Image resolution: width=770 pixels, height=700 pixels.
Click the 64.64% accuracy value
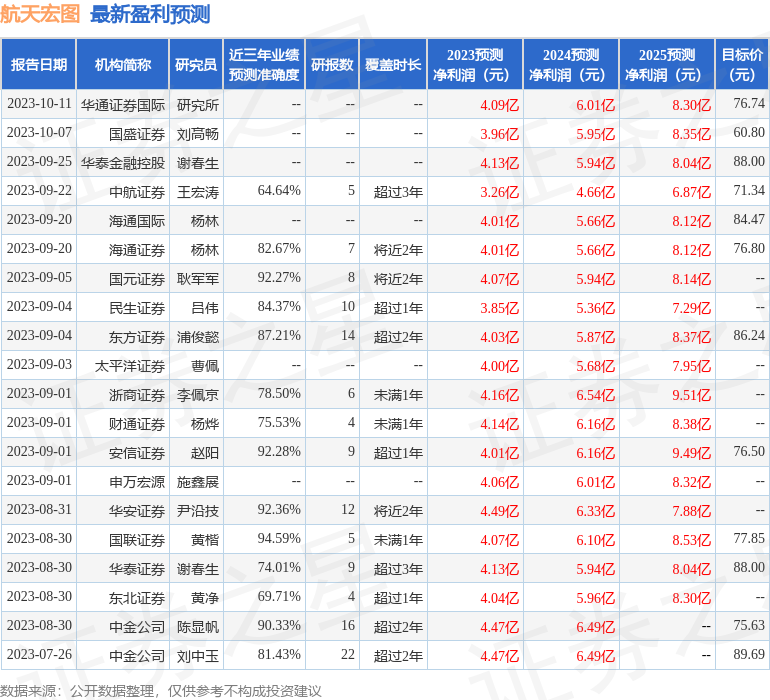(x=279, y=190)
